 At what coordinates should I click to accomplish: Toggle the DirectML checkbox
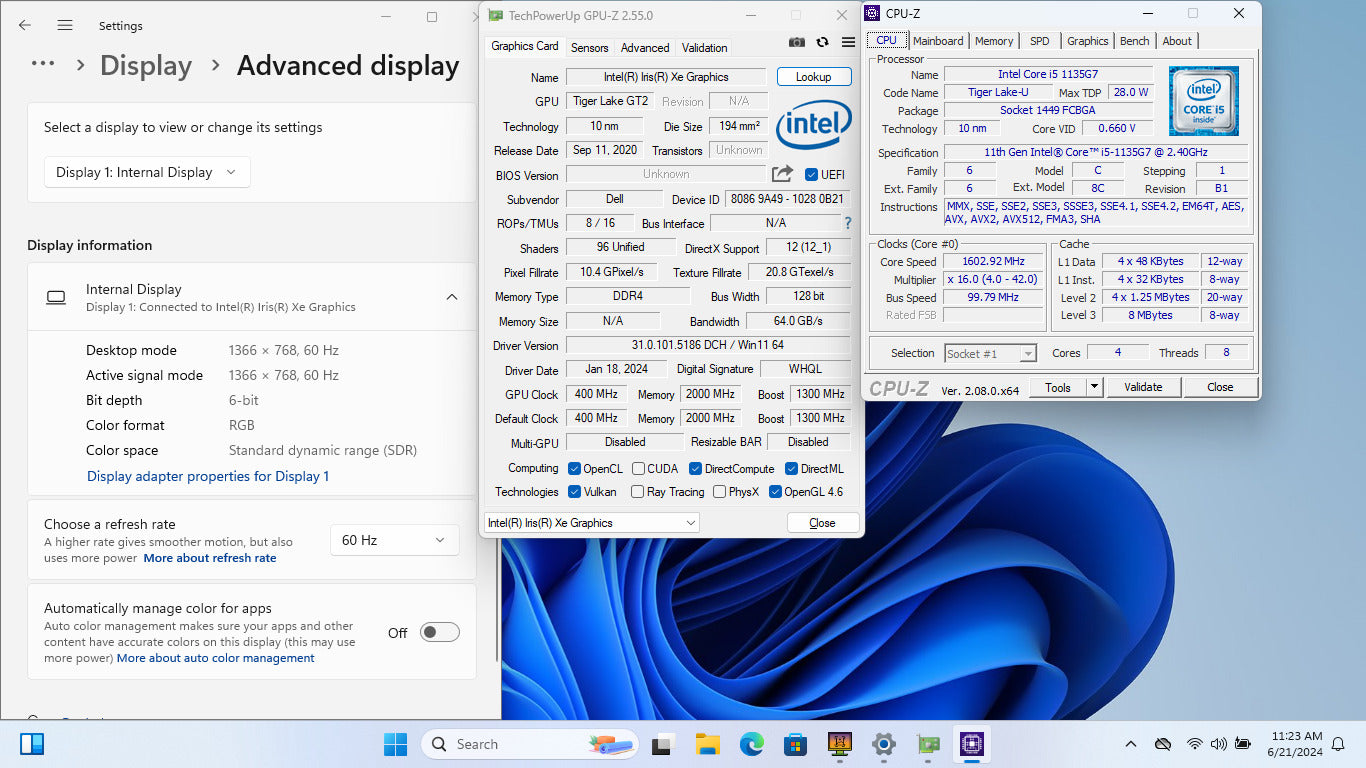[x=791, y=468]
